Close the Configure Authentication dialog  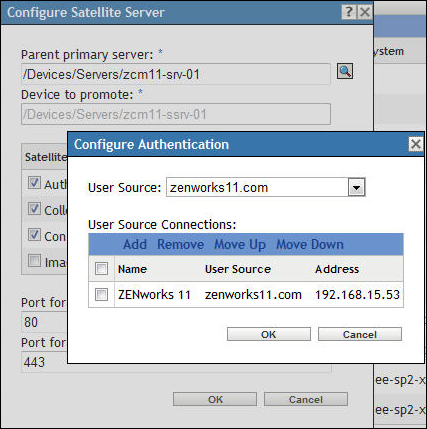click(x=415, y=144)
